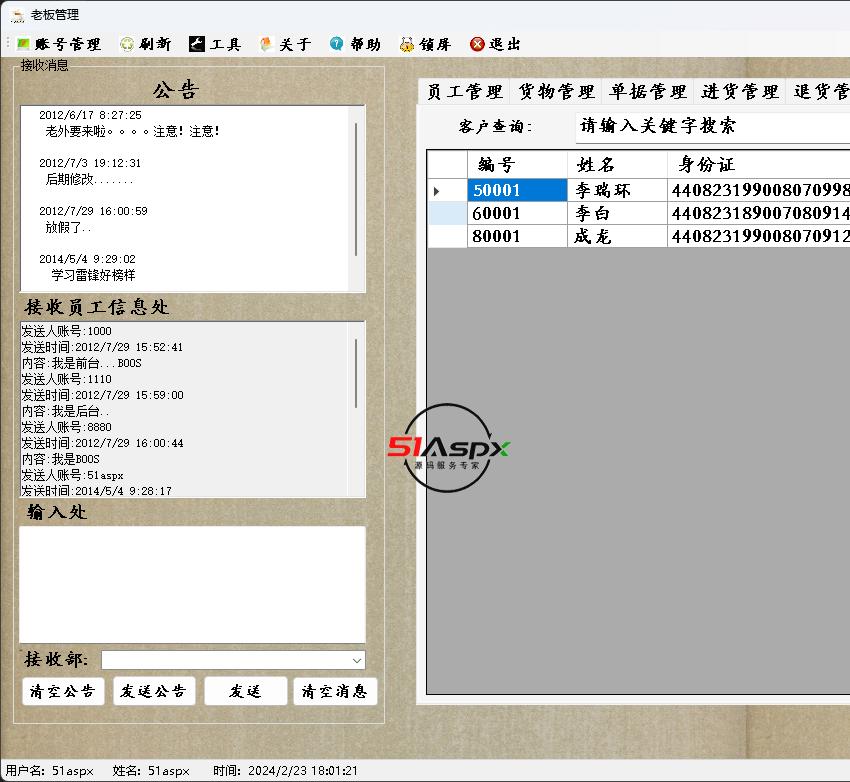Viewport: 850px width, 782px height.
Task: Click the announcement 后期修改 text
Action: click(89, 179)
